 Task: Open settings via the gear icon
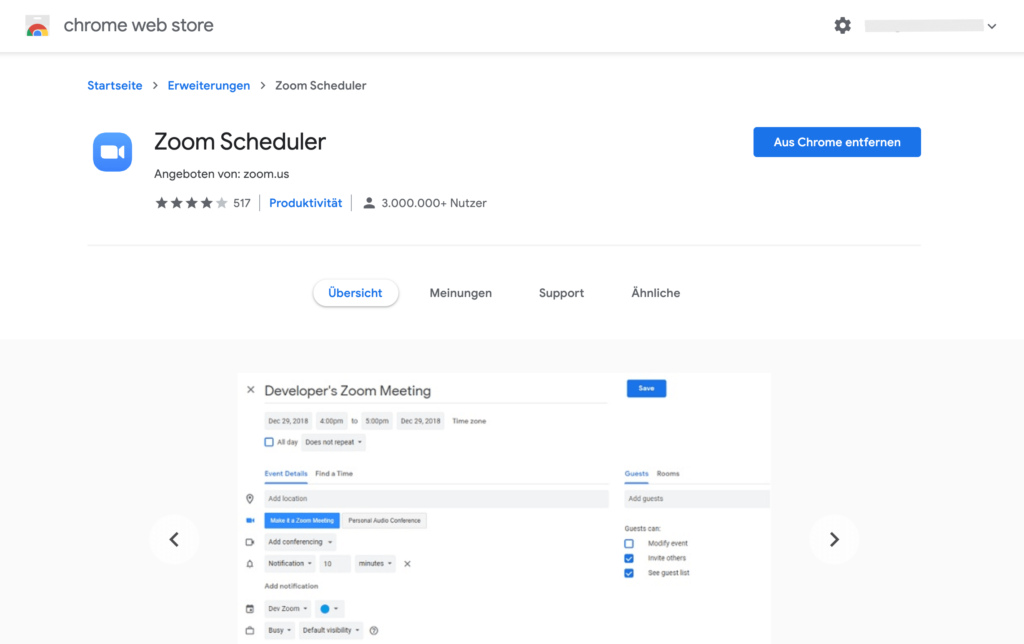(842, 25)
